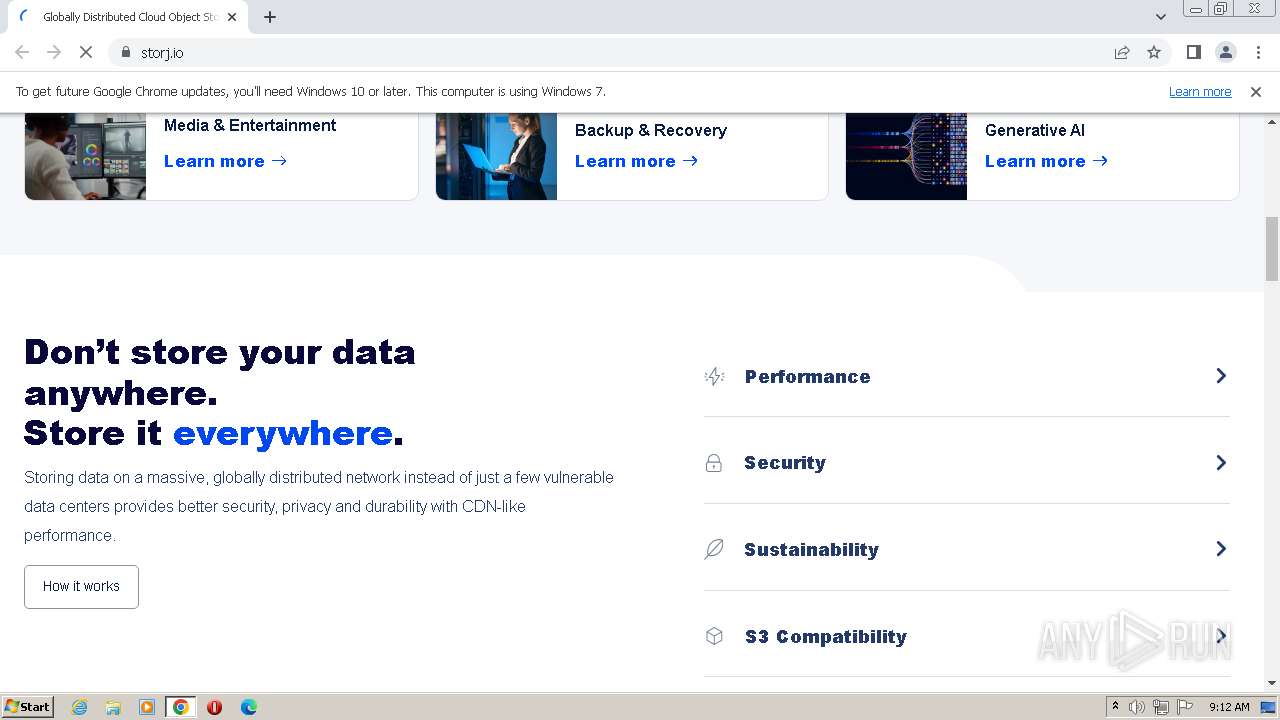Expand the Performance section chevron

click(1221, 376)
